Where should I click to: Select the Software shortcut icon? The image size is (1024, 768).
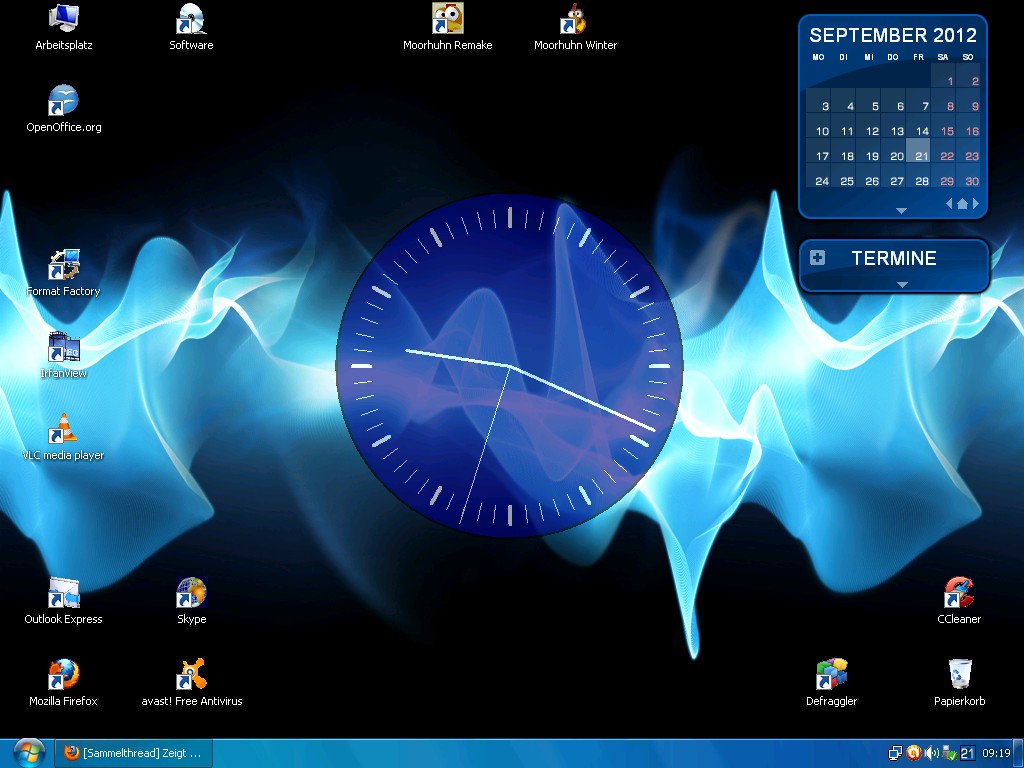[191, 26]
